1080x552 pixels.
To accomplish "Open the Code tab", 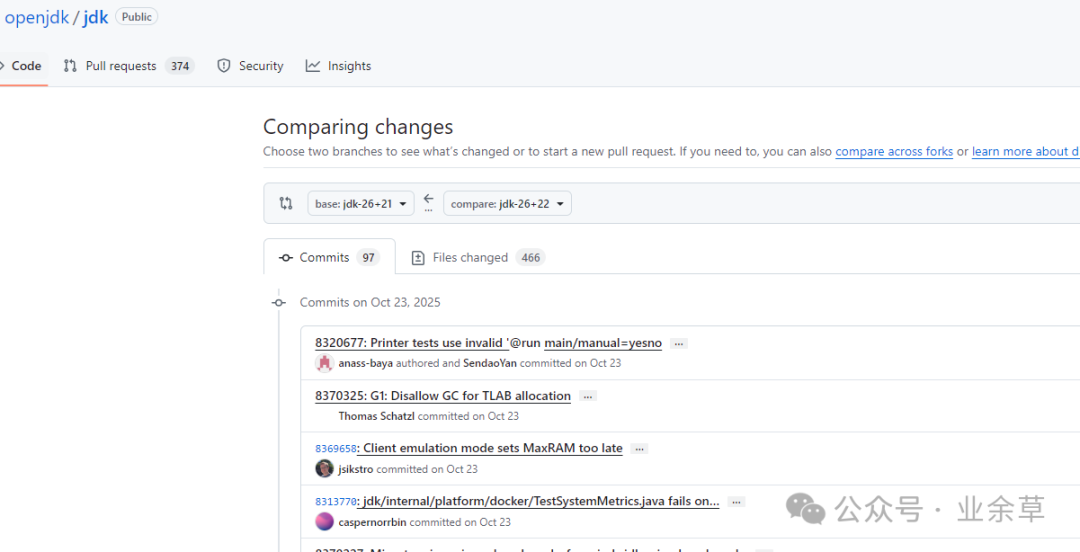I will (25, 66).
